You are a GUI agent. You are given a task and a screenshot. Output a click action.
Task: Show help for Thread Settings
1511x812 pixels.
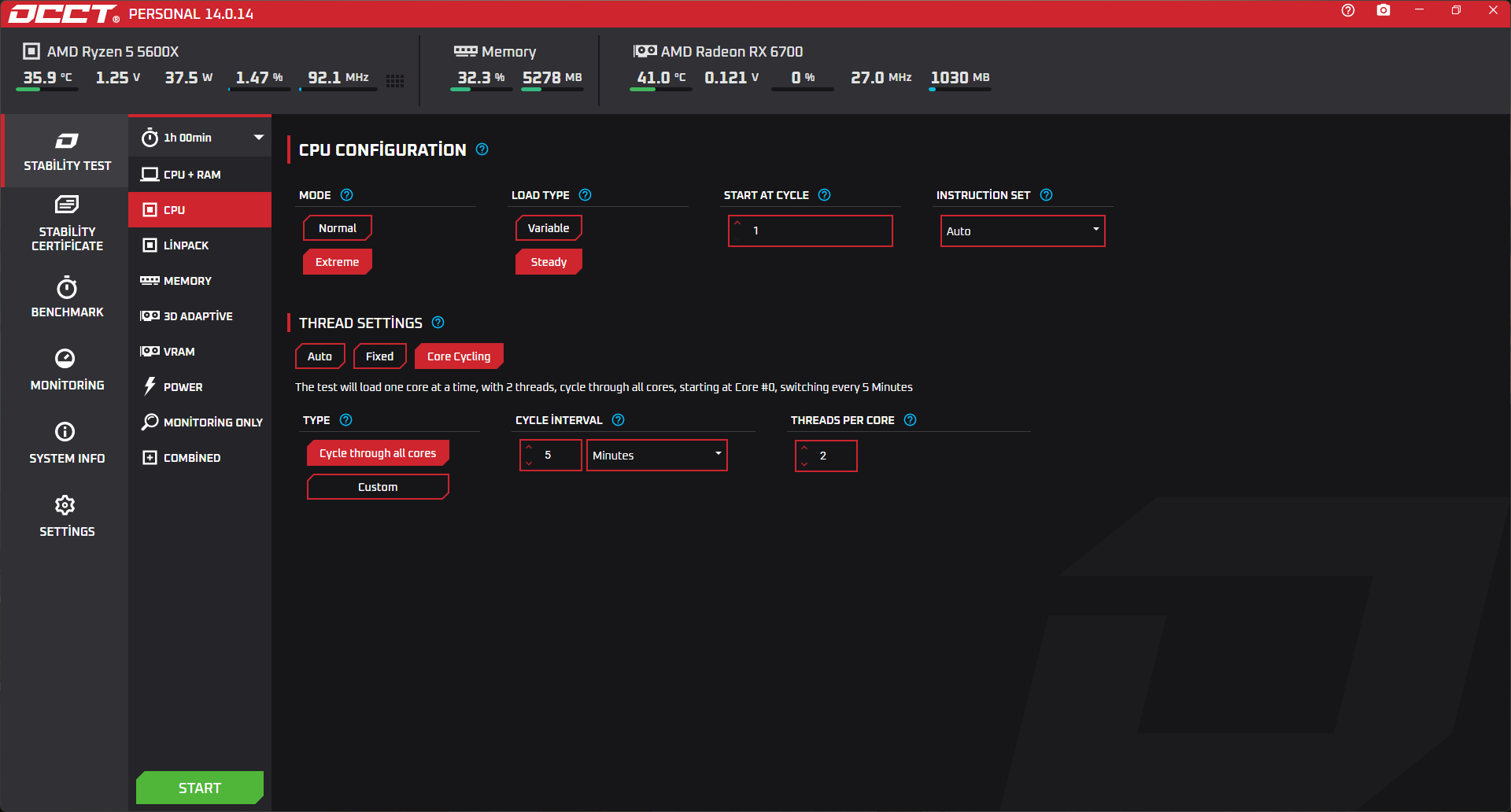tap(438, 323)
